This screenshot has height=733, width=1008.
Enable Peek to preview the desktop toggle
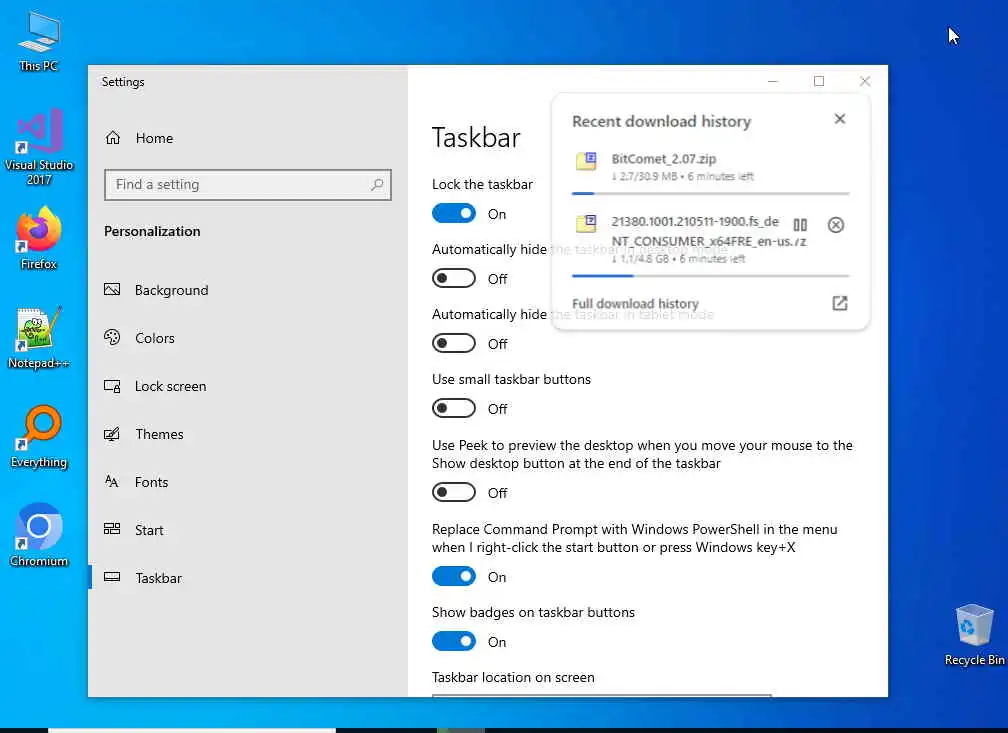[x=454, y=493]
